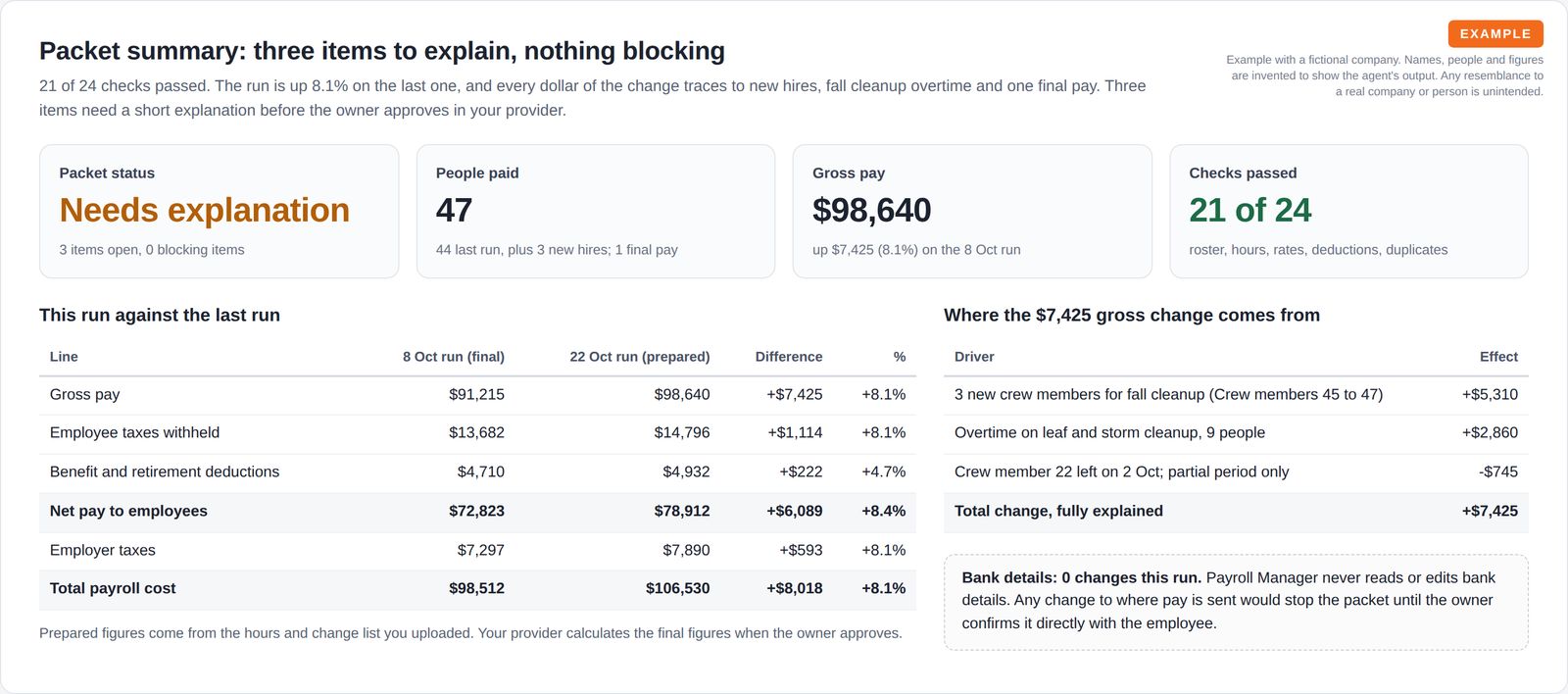Click the $98,512 total payroll cost cell
Image resolution: width=1568 pixels, height=694 pixels.
(476, 588)
